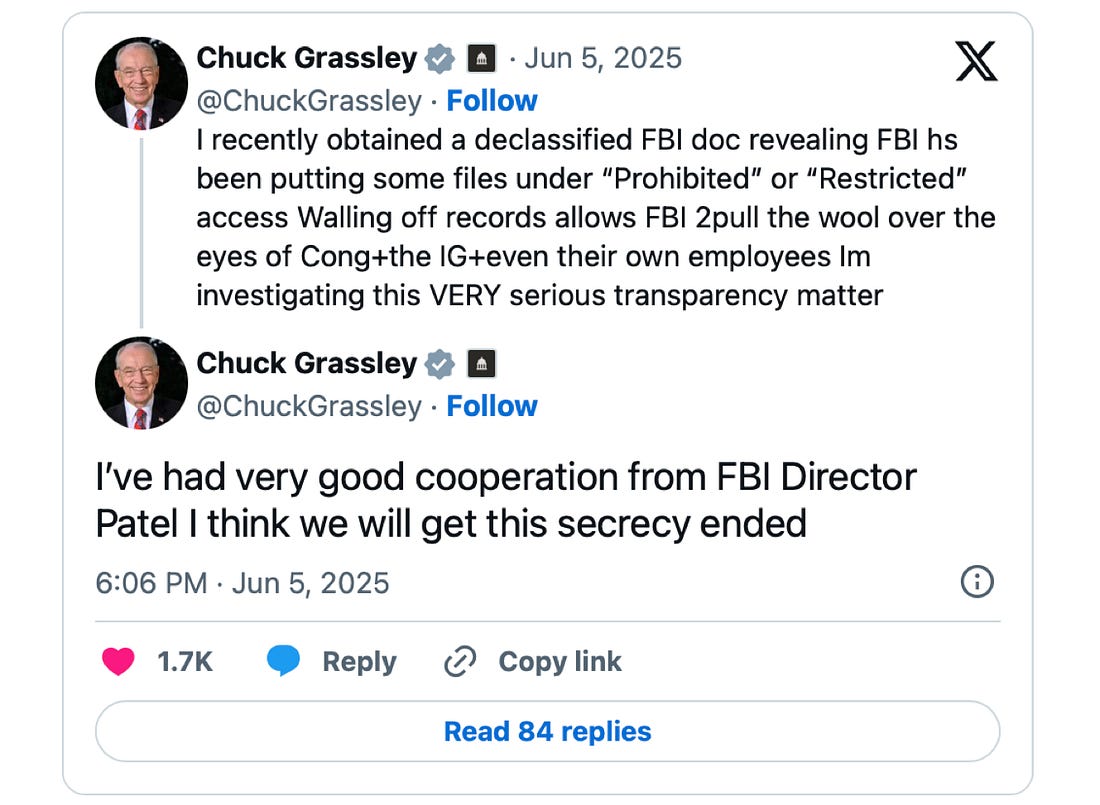Click the blue reply bubble icon
This screenshot has width=1100, height=805.
point(283,662)
